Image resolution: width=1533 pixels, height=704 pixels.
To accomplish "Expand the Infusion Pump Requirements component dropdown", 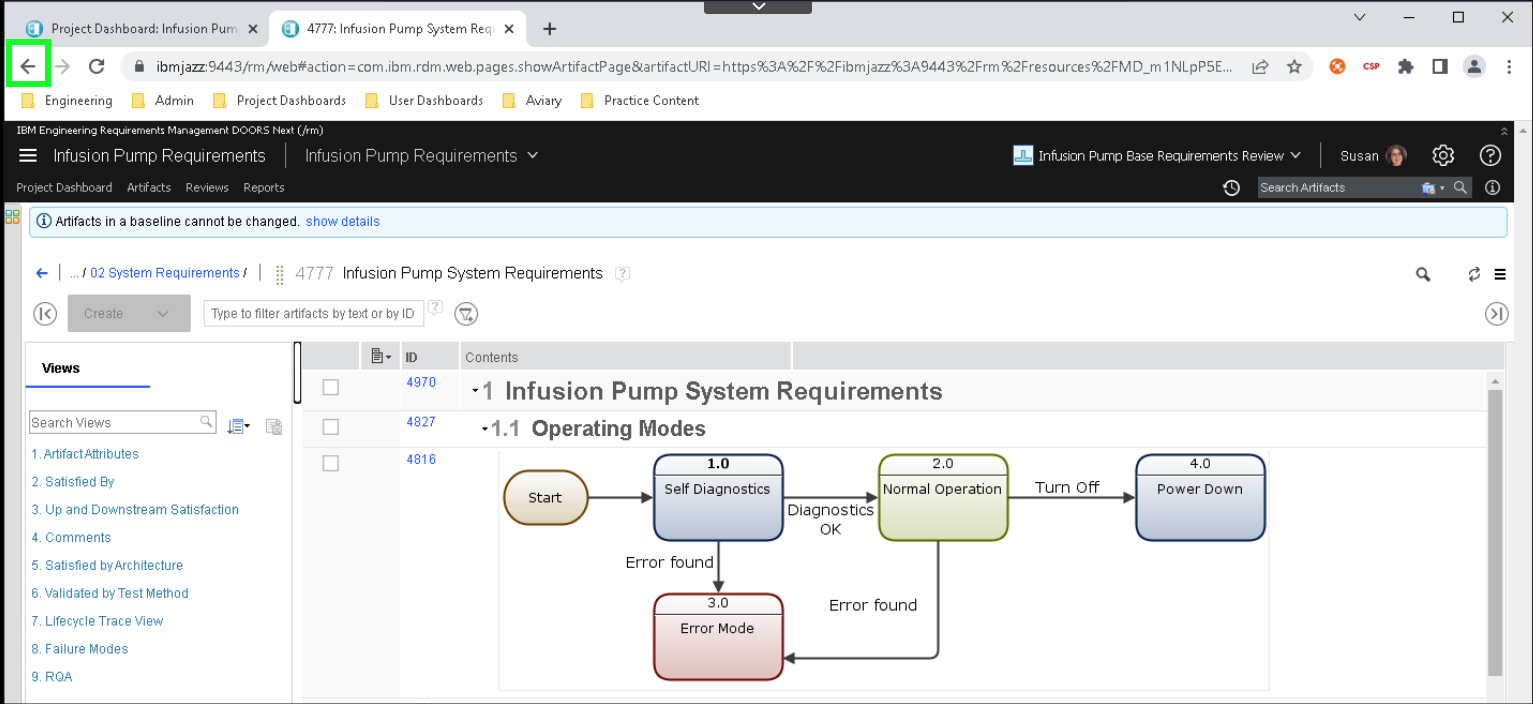I will (x=532, y=156).
